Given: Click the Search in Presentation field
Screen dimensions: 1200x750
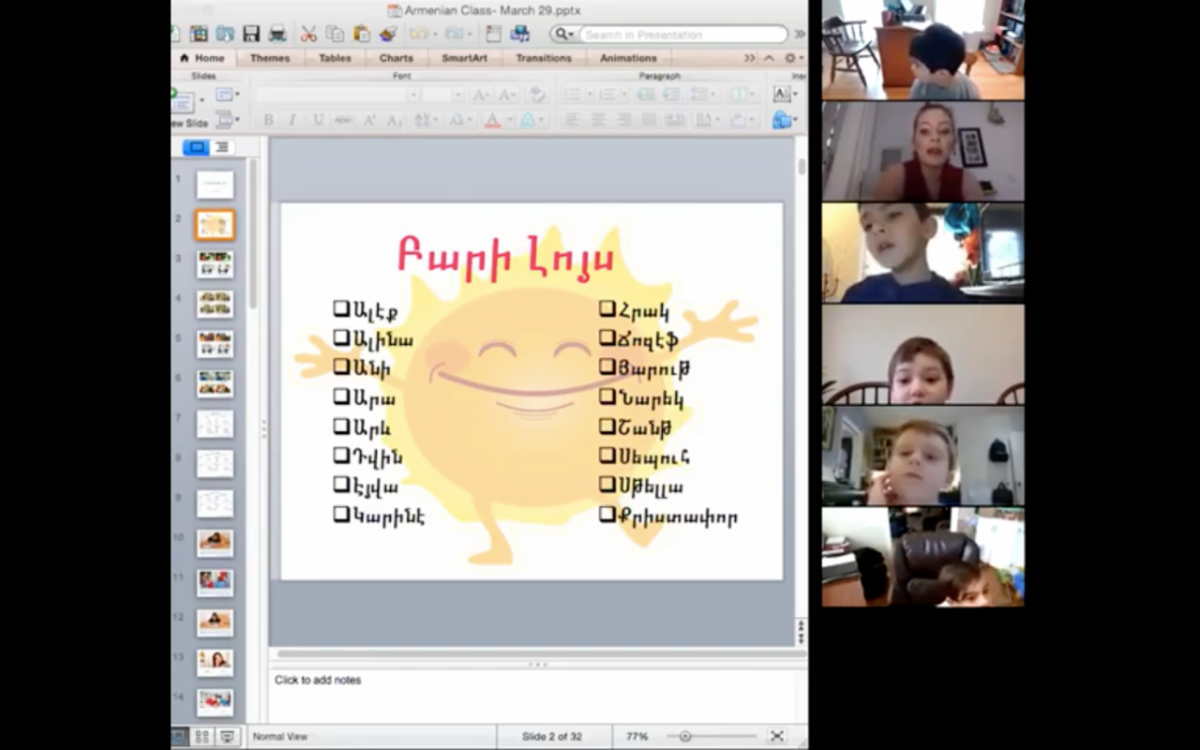Looking at the screenshot, I should point(684,34).
